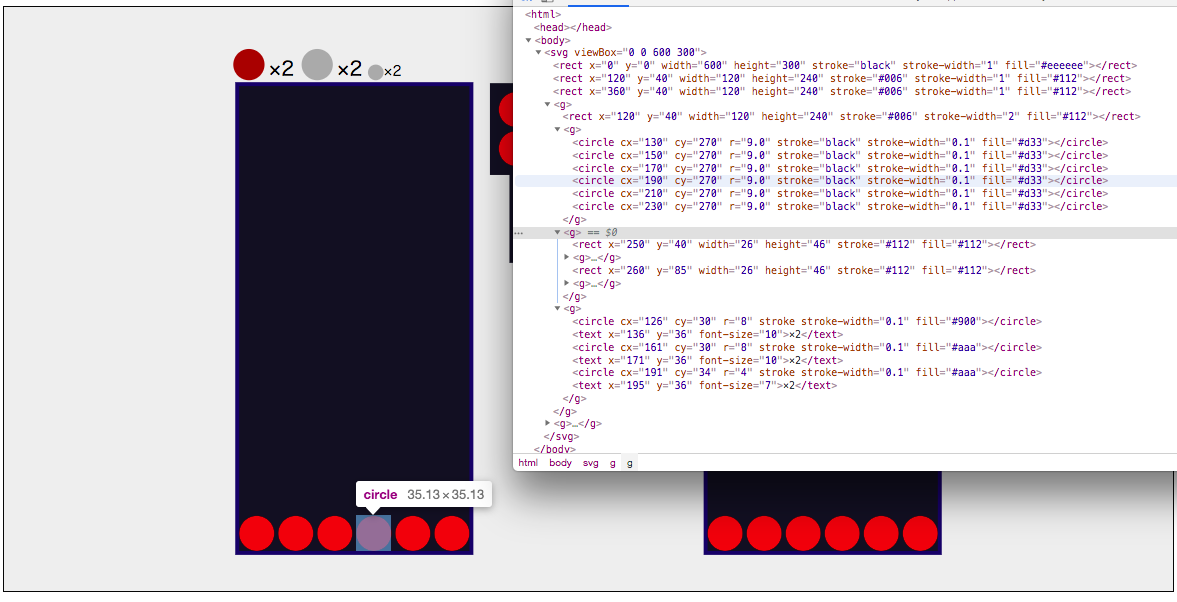
Task: Click the highlighted lavender circle in the rendered page
Action: click(x=373, y=533)
